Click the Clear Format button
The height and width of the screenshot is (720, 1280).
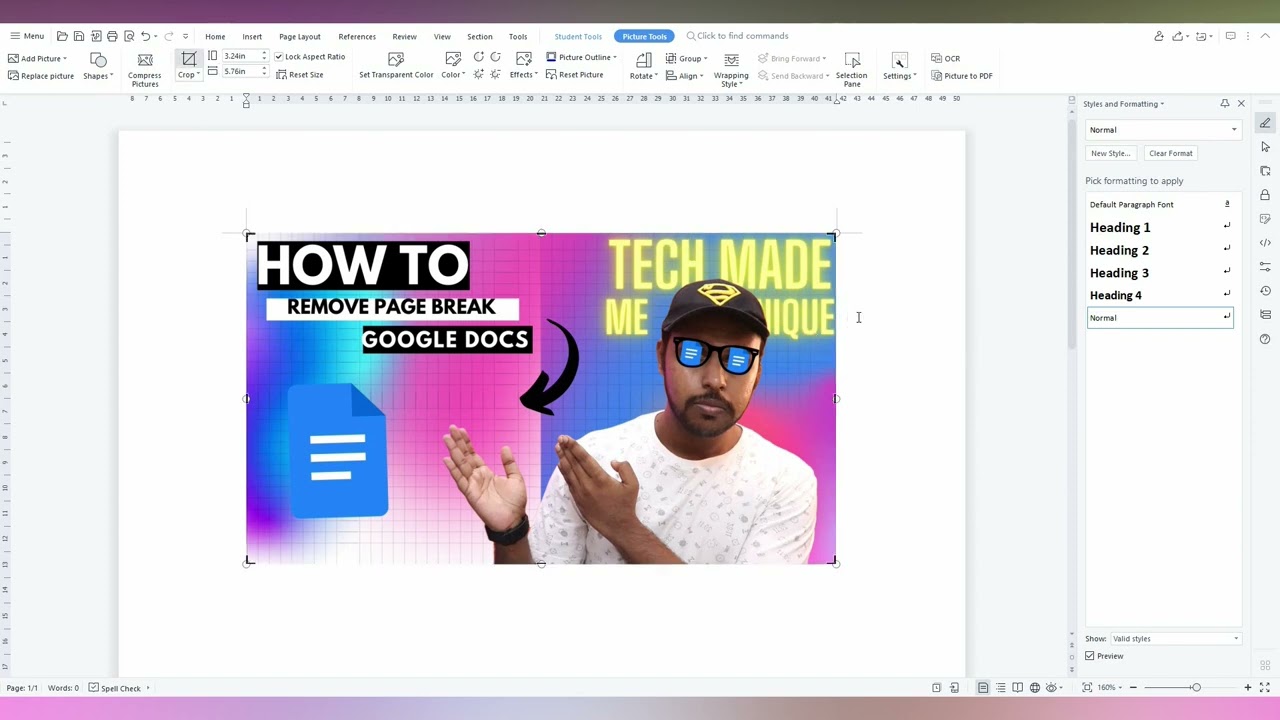[x=1171, y=153]
